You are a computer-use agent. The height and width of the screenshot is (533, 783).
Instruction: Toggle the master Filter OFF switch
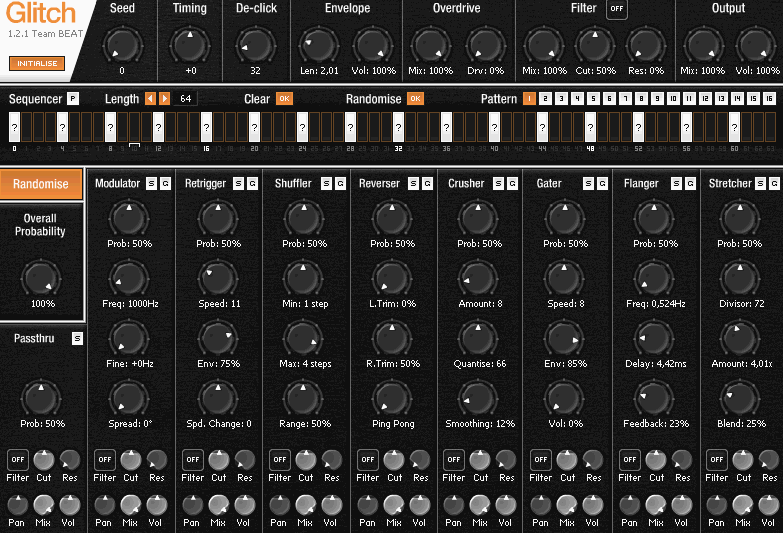click(x=617, y=9)
